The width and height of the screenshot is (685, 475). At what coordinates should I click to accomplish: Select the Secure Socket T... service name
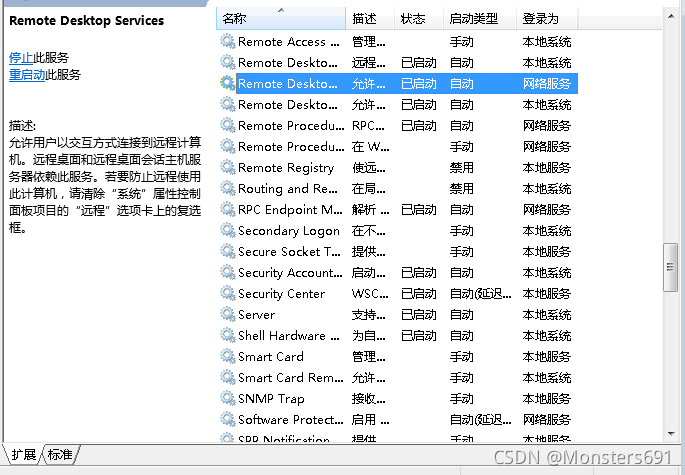point(289,252)
